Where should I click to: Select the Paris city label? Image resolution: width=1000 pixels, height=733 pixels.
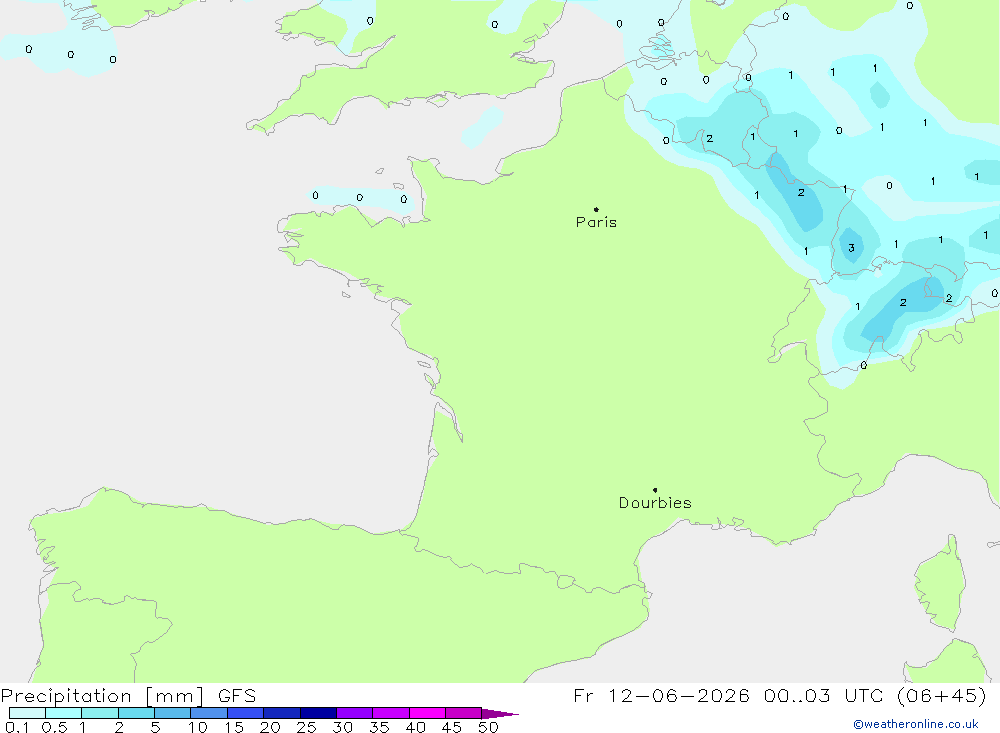coord(596,222)
